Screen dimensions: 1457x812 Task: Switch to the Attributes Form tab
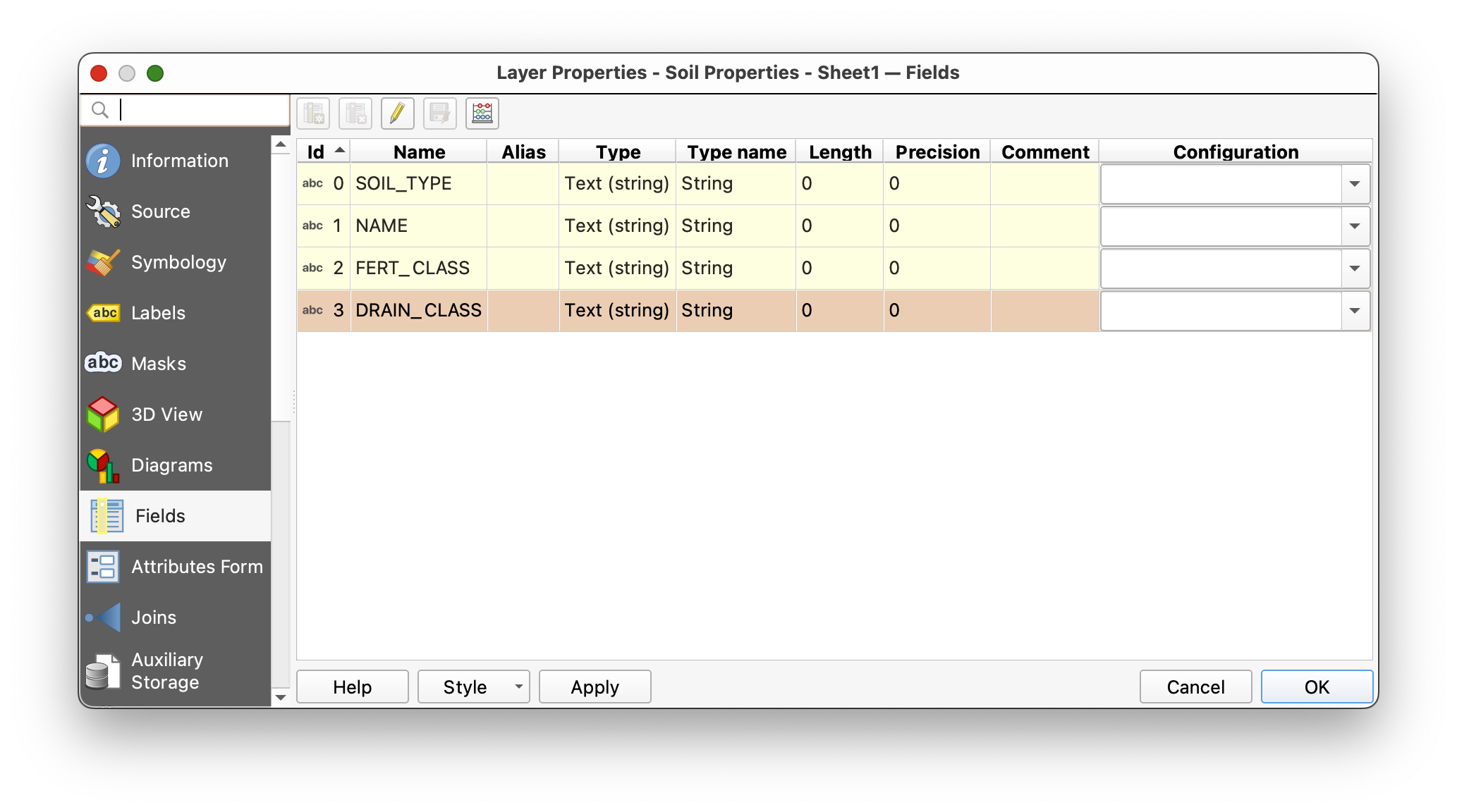(x=196, y=567)
